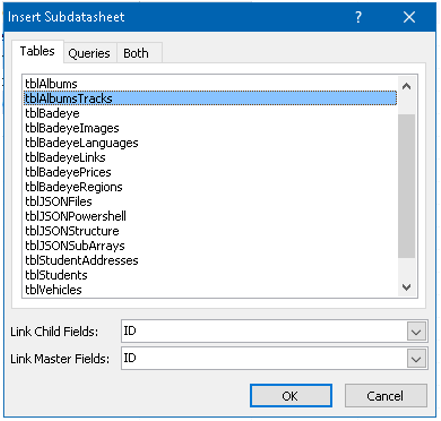The image size is (441, 421).
Task: Open the Link Master Fields dropdown arrow
Action: [416, 359]
